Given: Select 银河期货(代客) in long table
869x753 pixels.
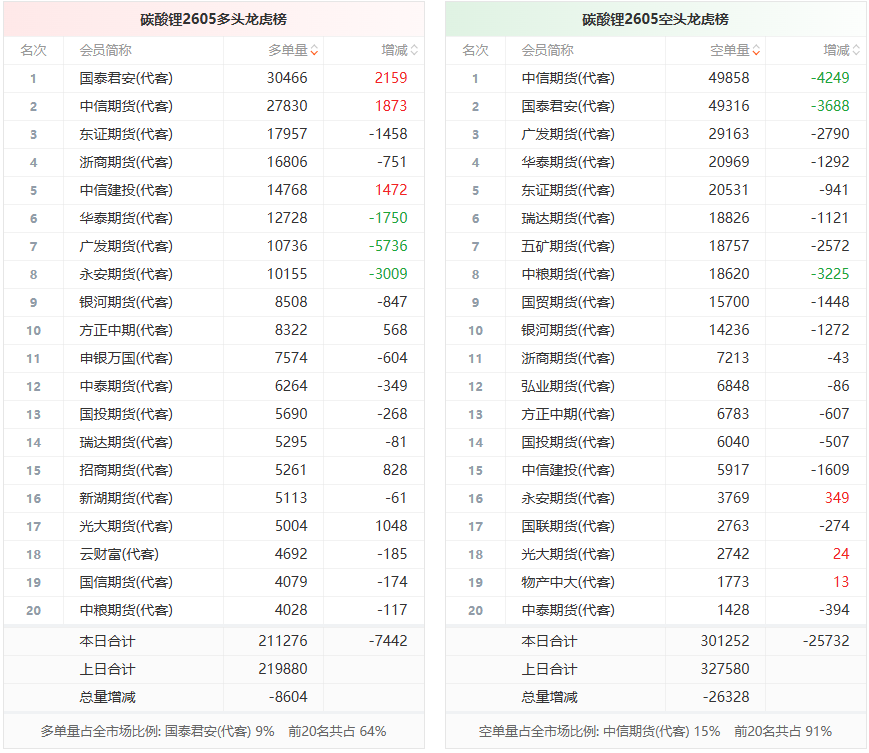Looking at the screenshot, I should tap(126, 302).
